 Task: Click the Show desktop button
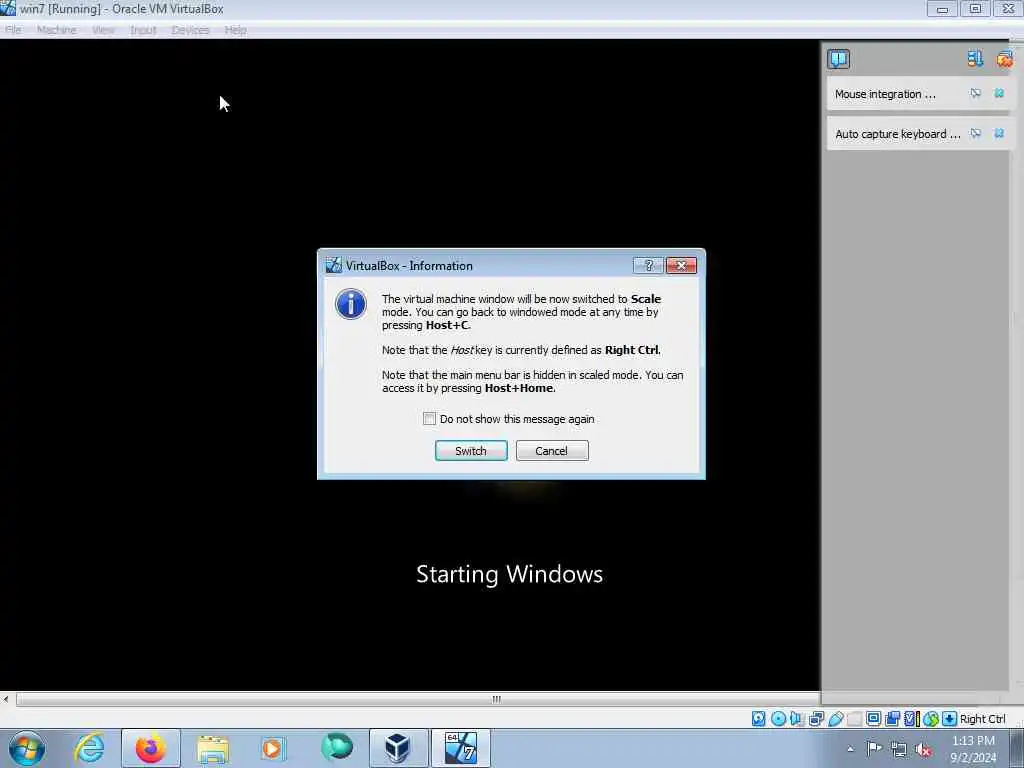click(x=1017, y=748)
